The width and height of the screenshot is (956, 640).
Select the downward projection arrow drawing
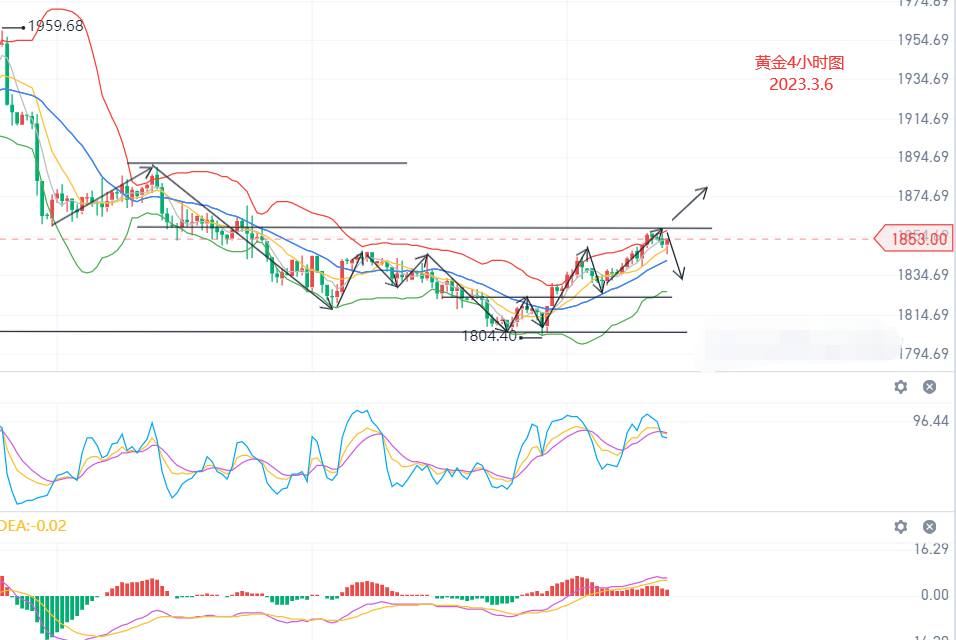(675, 257)
